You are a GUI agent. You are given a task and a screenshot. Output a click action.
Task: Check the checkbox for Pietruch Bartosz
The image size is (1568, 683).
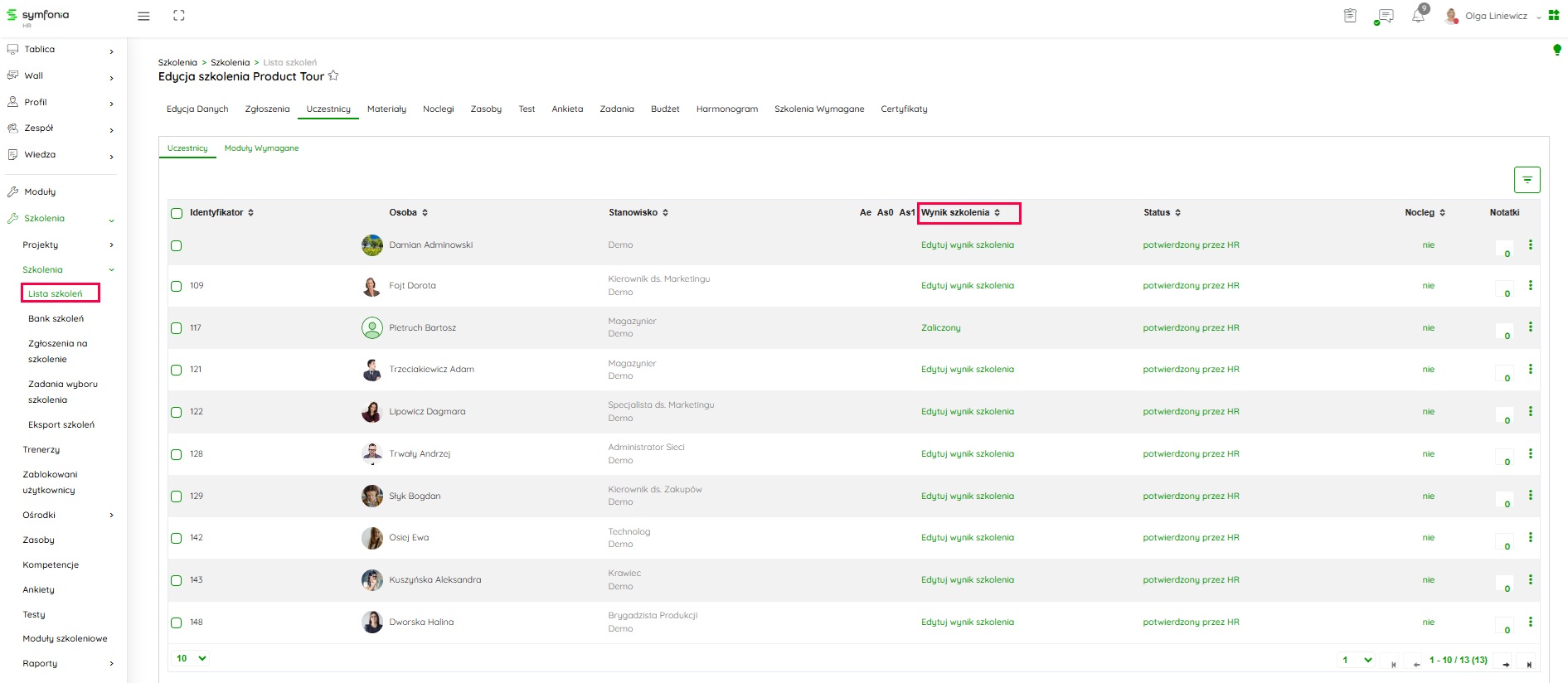coord(177,328)
